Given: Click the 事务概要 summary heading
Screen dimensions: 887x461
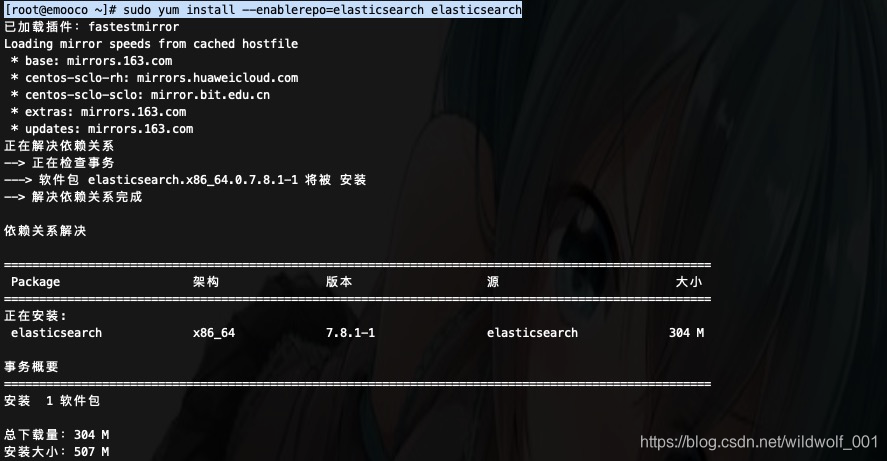Looking at the screenshot, I should (x=31, y=367).
